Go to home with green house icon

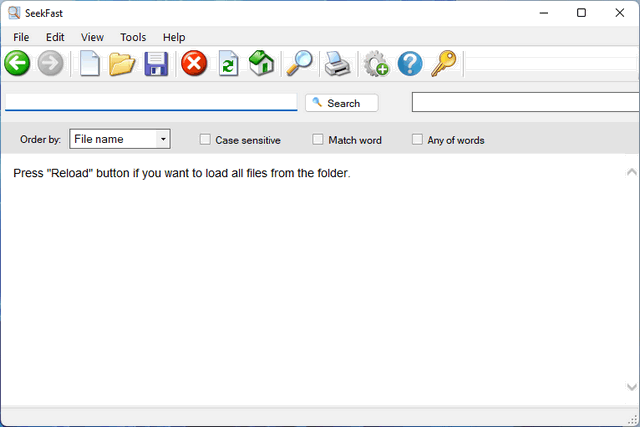pyautogui.click(x=262, y=63)
